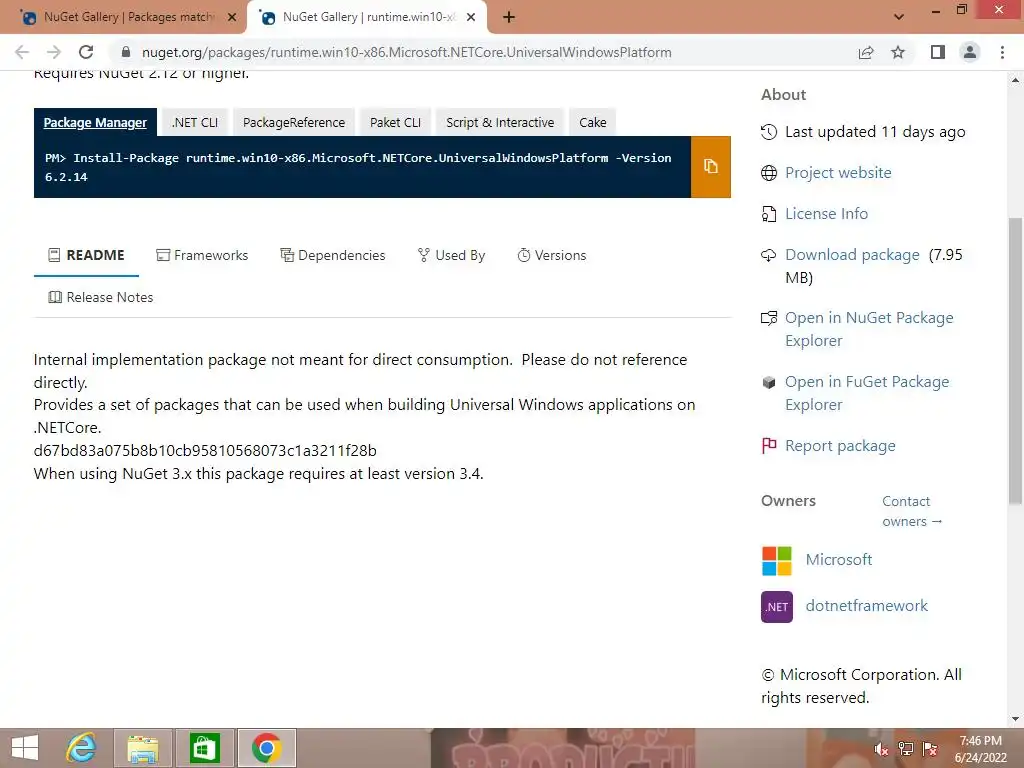Open Windows Store from taskbar
Image resolution: width=1024 pixels, height=768 pixels.
(x=204, y=748)
